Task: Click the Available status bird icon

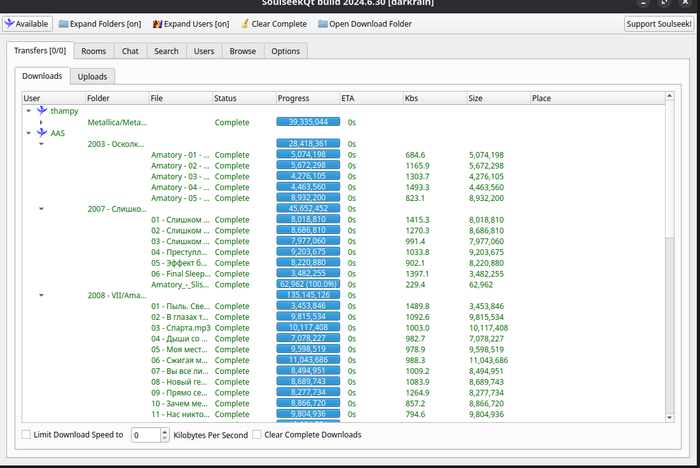Action: pos(9,24)
